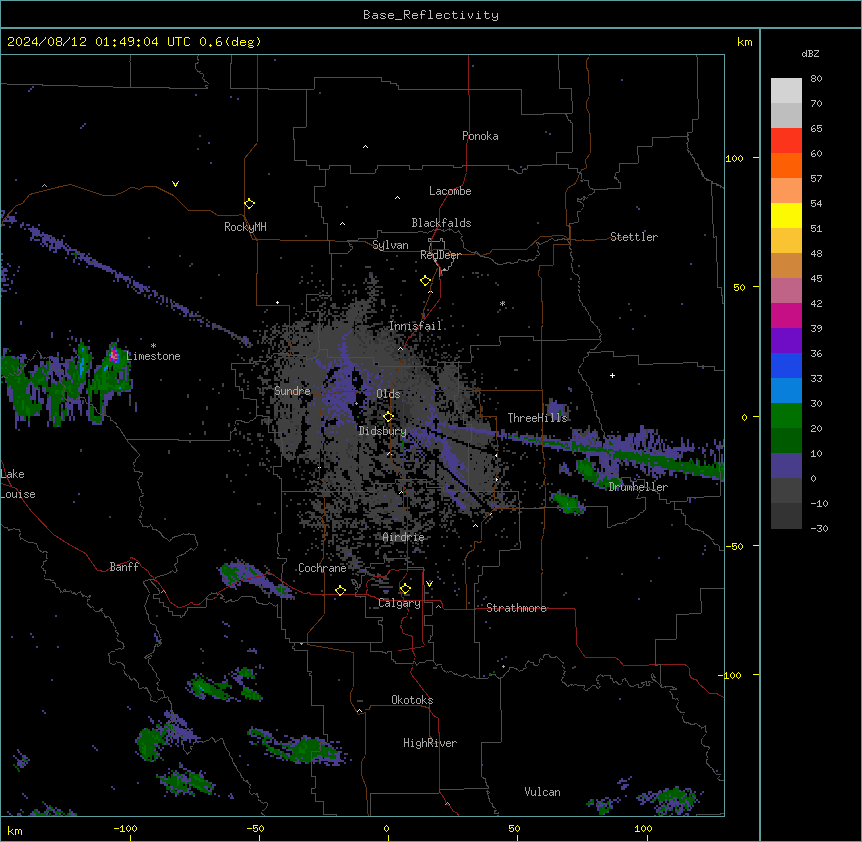Select the yellow diamond marker below Cochrane
The image size is (862, 842).
340,591
